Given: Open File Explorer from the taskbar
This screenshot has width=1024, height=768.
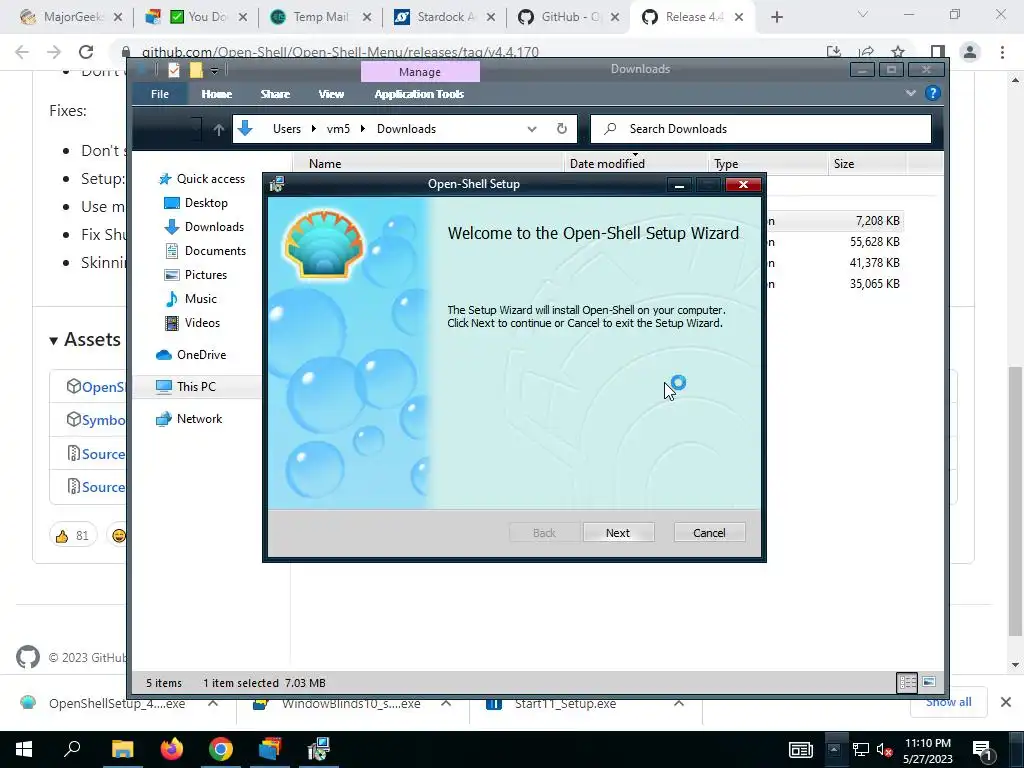Looking at the screenshot, I should tap(122, 749).
